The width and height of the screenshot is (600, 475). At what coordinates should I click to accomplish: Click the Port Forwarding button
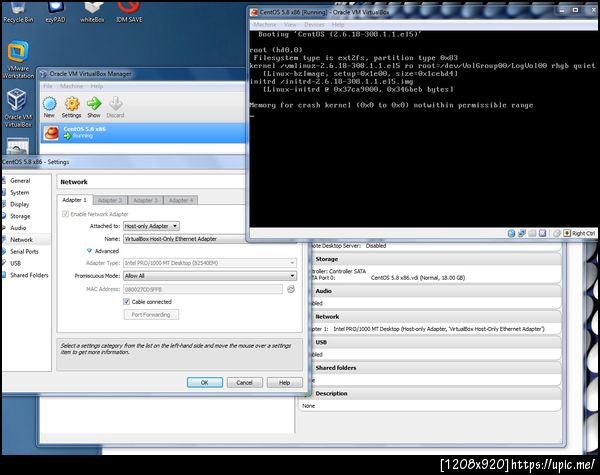[x=151, y=315]
